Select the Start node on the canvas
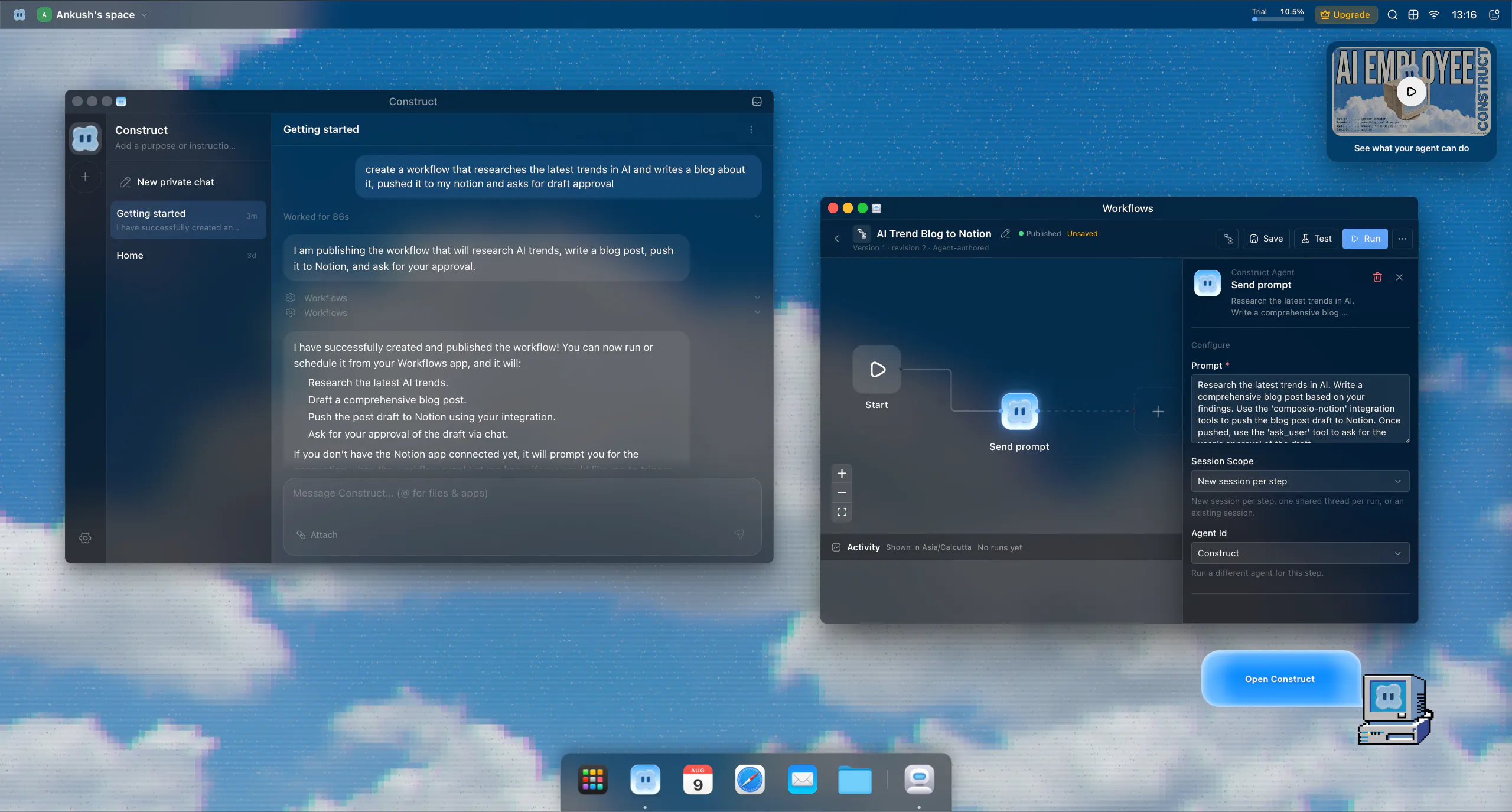The height and width of the screenshot is (812, 1512). tap(877, 370)
